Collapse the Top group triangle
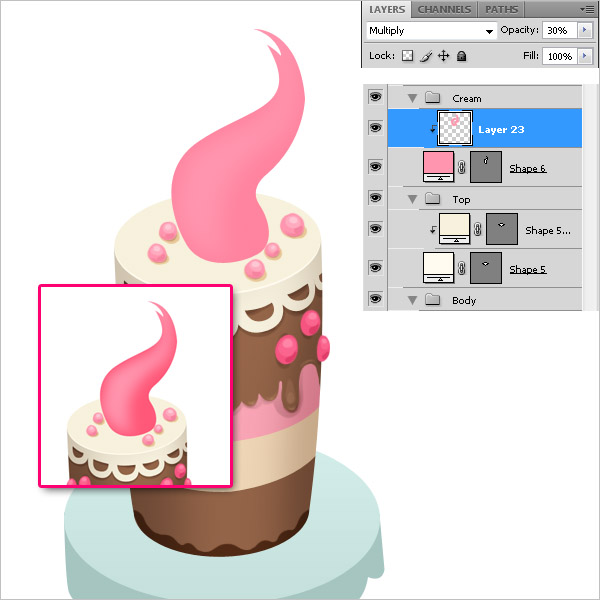 [x=412, y=199]
